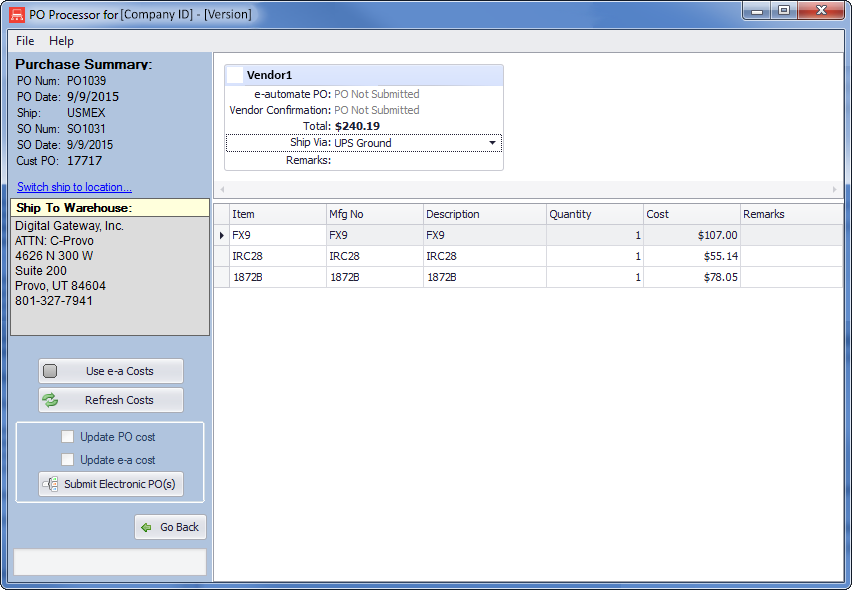Click Submit Electronic PO(s) button

[x=111, y=484]
